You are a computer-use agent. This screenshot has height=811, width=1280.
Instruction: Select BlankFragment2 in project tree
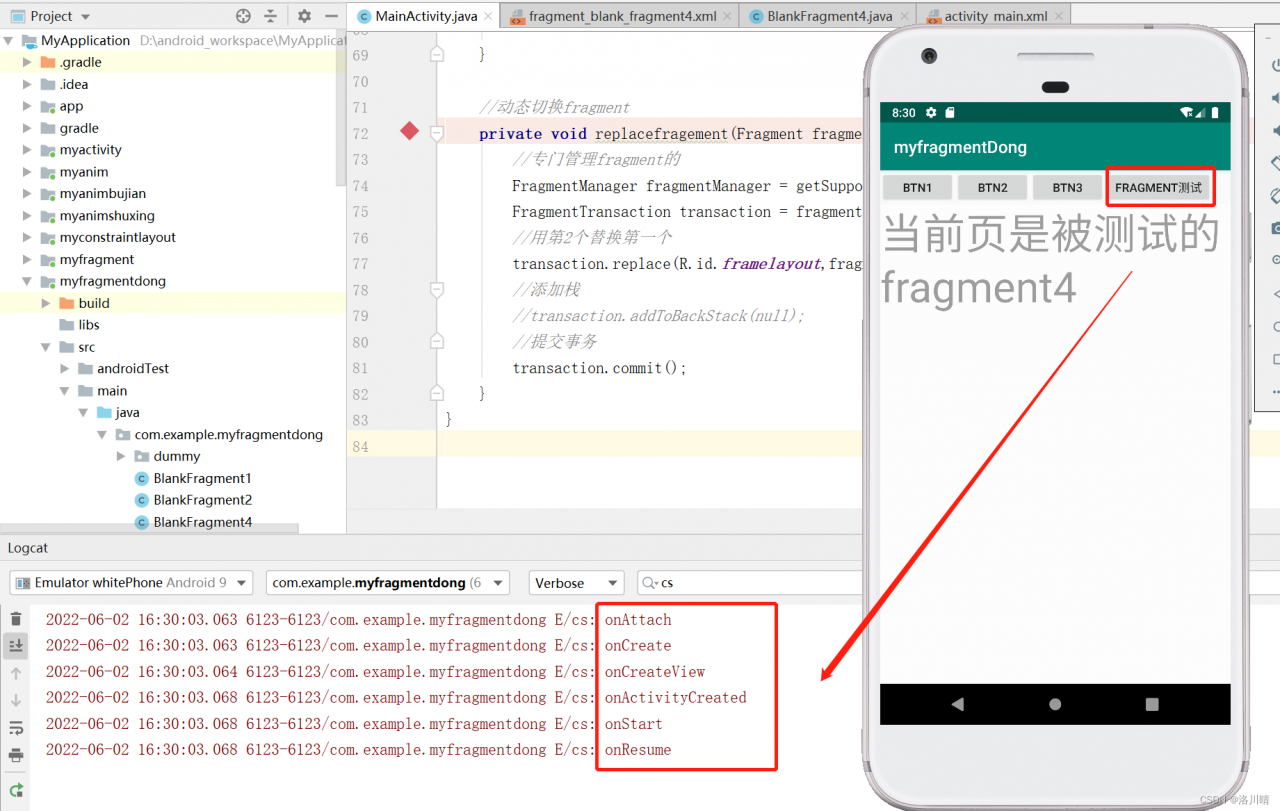[x=202, y=500]
